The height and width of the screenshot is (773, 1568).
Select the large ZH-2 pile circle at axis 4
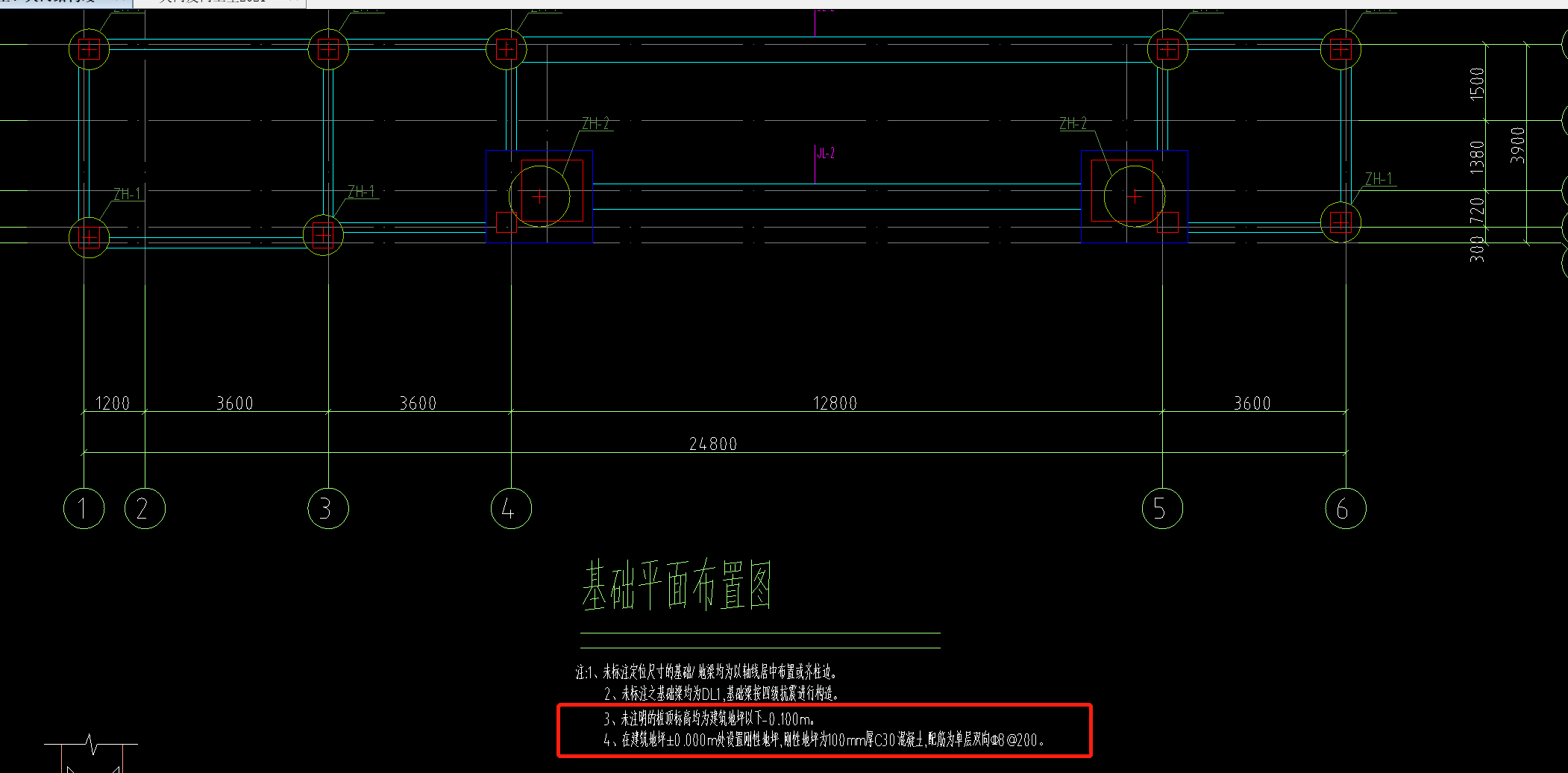click(539, 196)
